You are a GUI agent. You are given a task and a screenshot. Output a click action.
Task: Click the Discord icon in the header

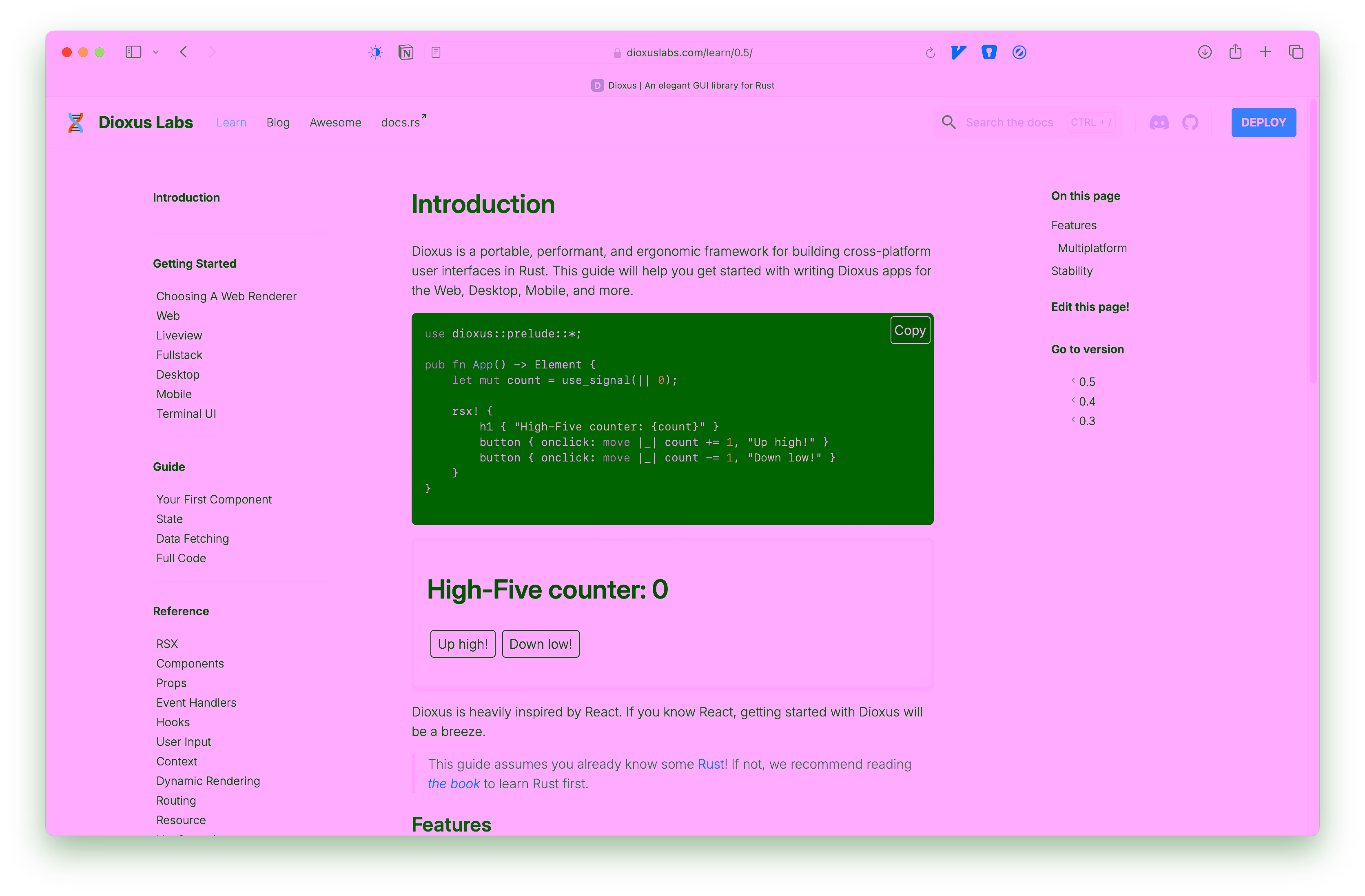click(x=1159, y=122)
